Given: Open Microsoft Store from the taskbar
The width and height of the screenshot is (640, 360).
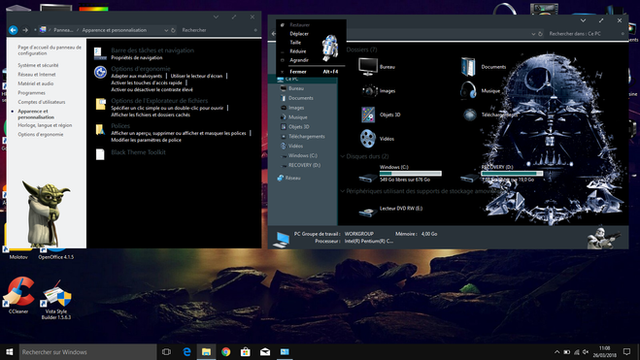Looking at the screenshot, I should coord(245,352).
